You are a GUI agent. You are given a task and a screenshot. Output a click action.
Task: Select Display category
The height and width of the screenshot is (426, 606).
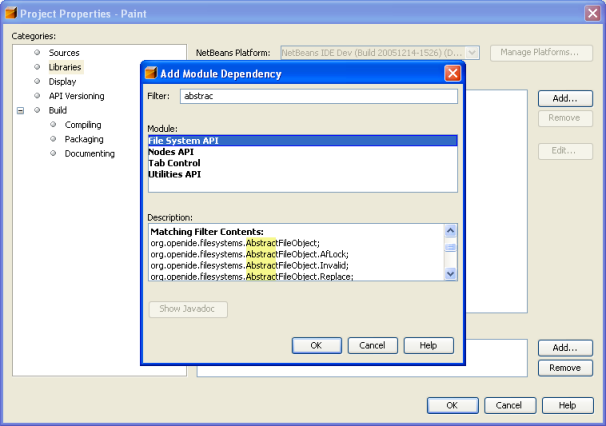click(x=62, y=82)
